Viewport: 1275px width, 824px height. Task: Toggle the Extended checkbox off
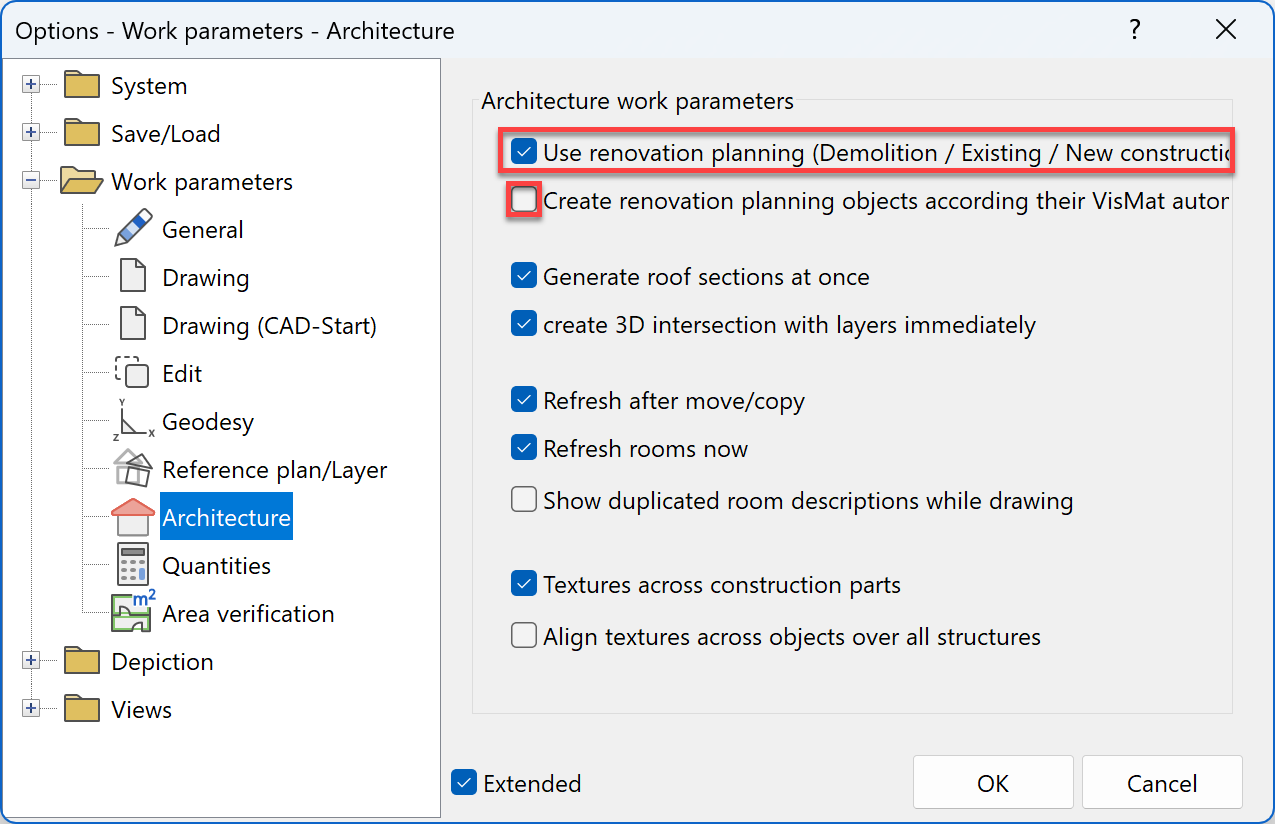tap(463, 783)
